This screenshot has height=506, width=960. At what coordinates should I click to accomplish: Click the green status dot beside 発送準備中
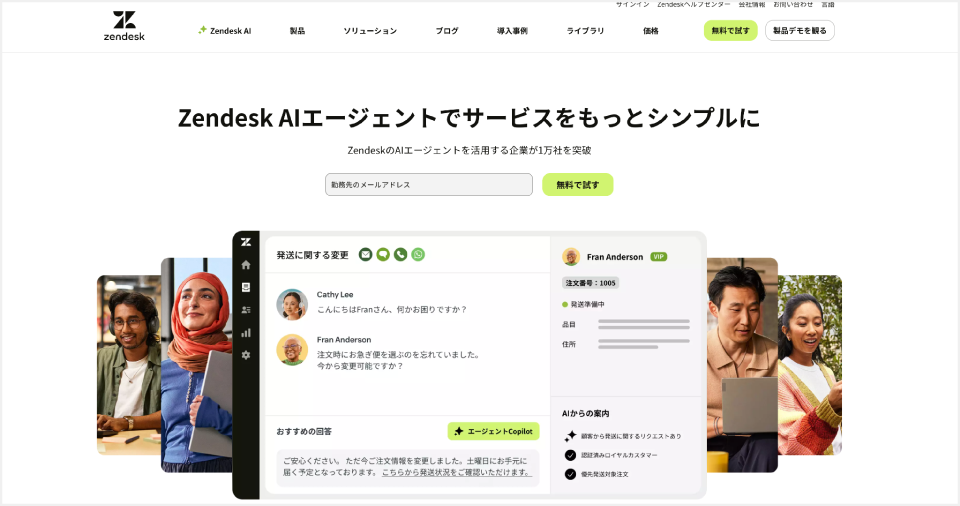565,304
